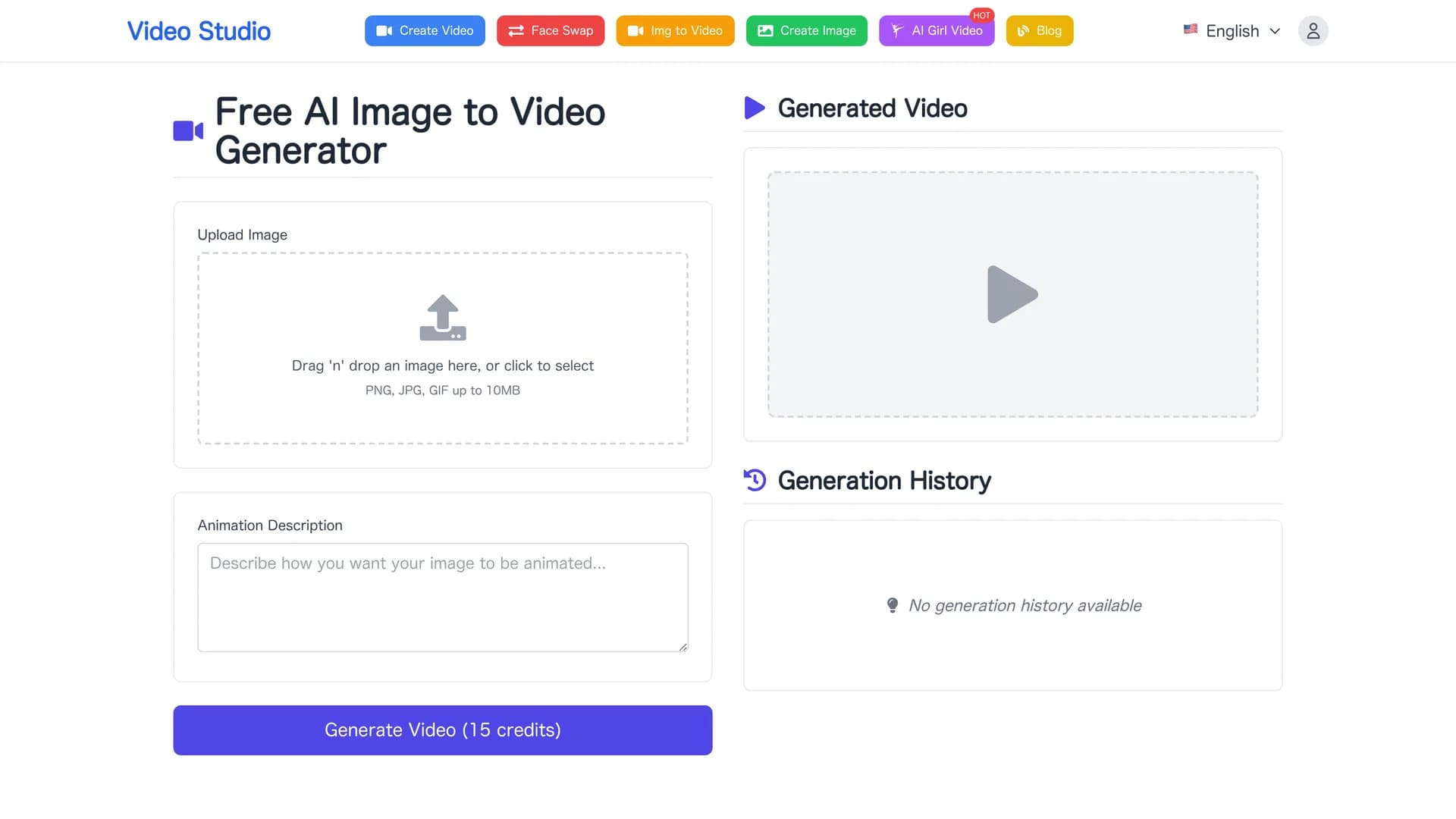Click the Generation History heading
Image resolution: width=1456 pixels, height=819 pixels.
(884, 481)
